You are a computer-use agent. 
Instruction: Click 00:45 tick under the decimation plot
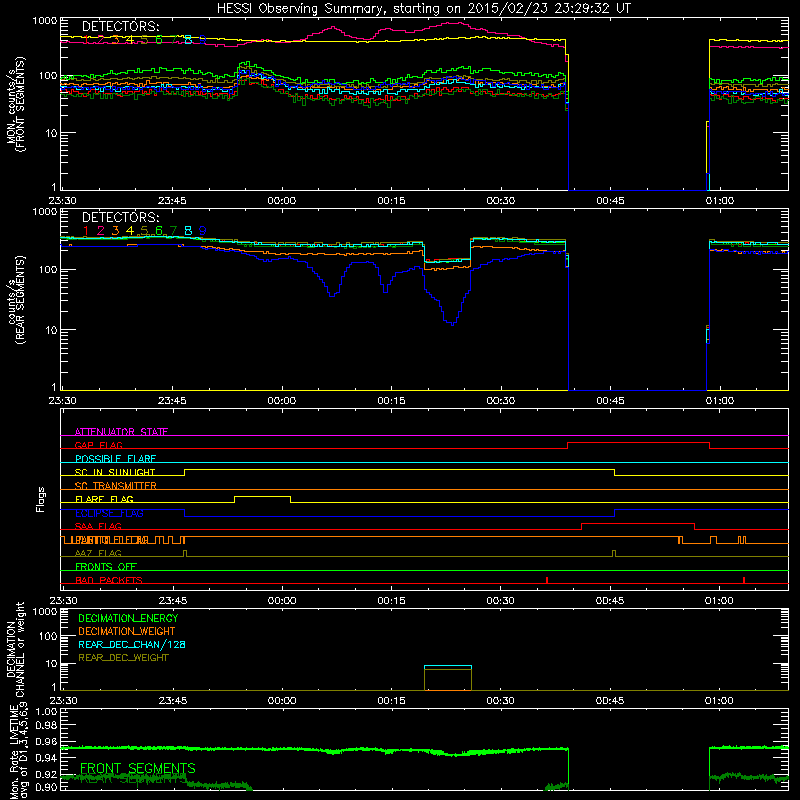[x=610, y=701]
